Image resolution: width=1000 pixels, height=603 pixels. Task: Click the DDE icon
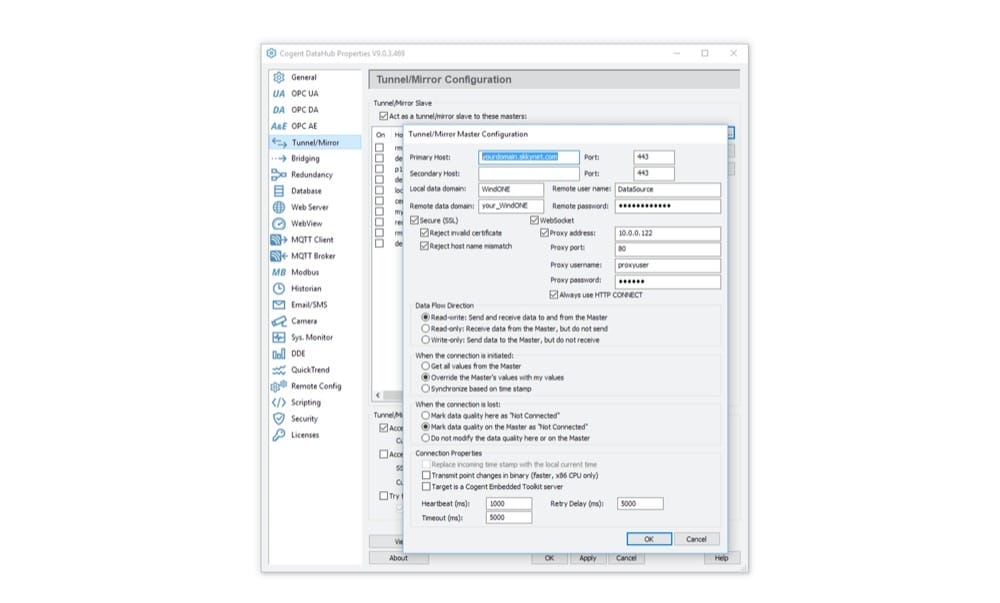(279, 354)
